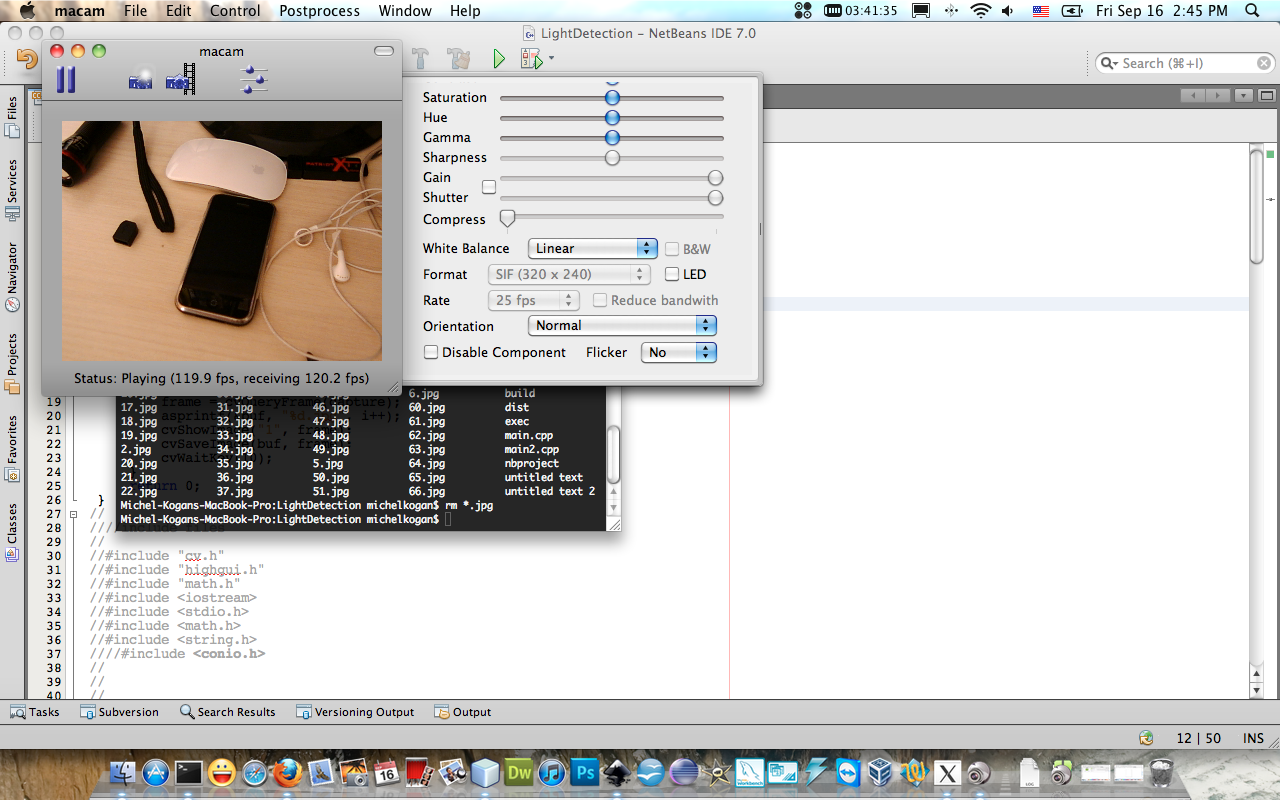Click the editor scroll left tabs arrow
Screen dimensions: 1280x800
click(1192, 96)
